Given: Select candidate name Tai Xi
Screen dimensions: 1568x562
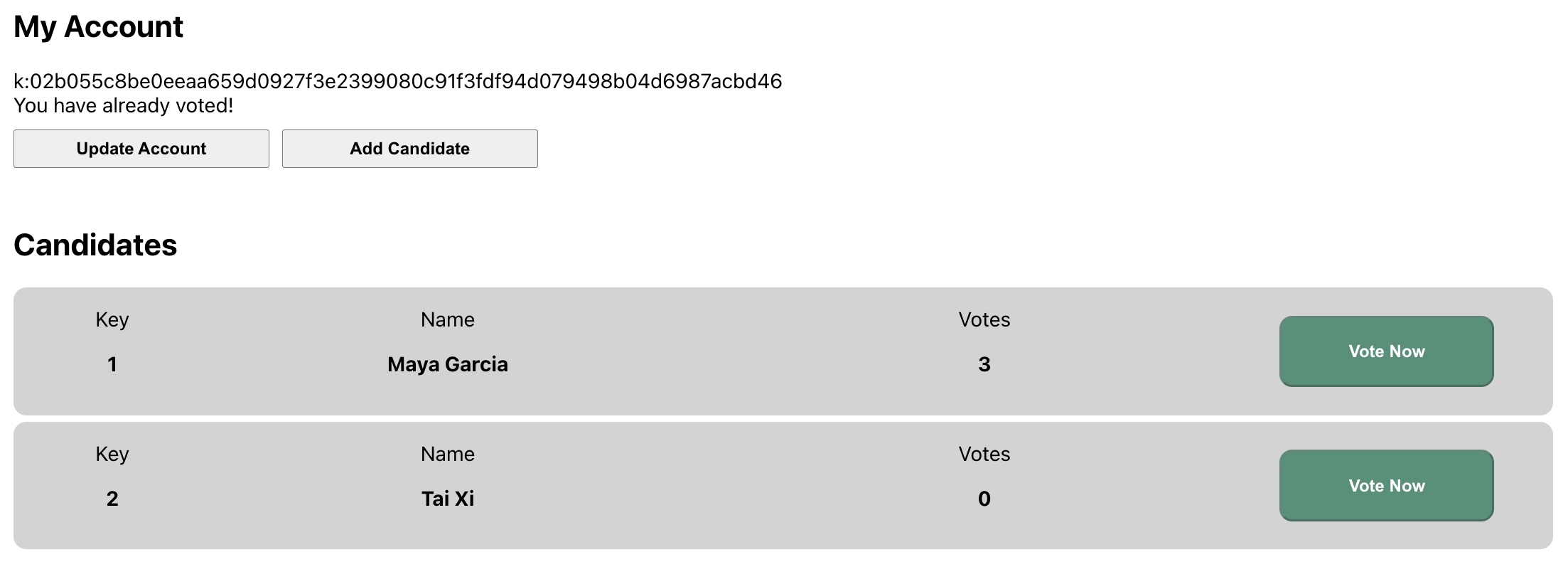Looking at the screenshot, I should point(446,498).
